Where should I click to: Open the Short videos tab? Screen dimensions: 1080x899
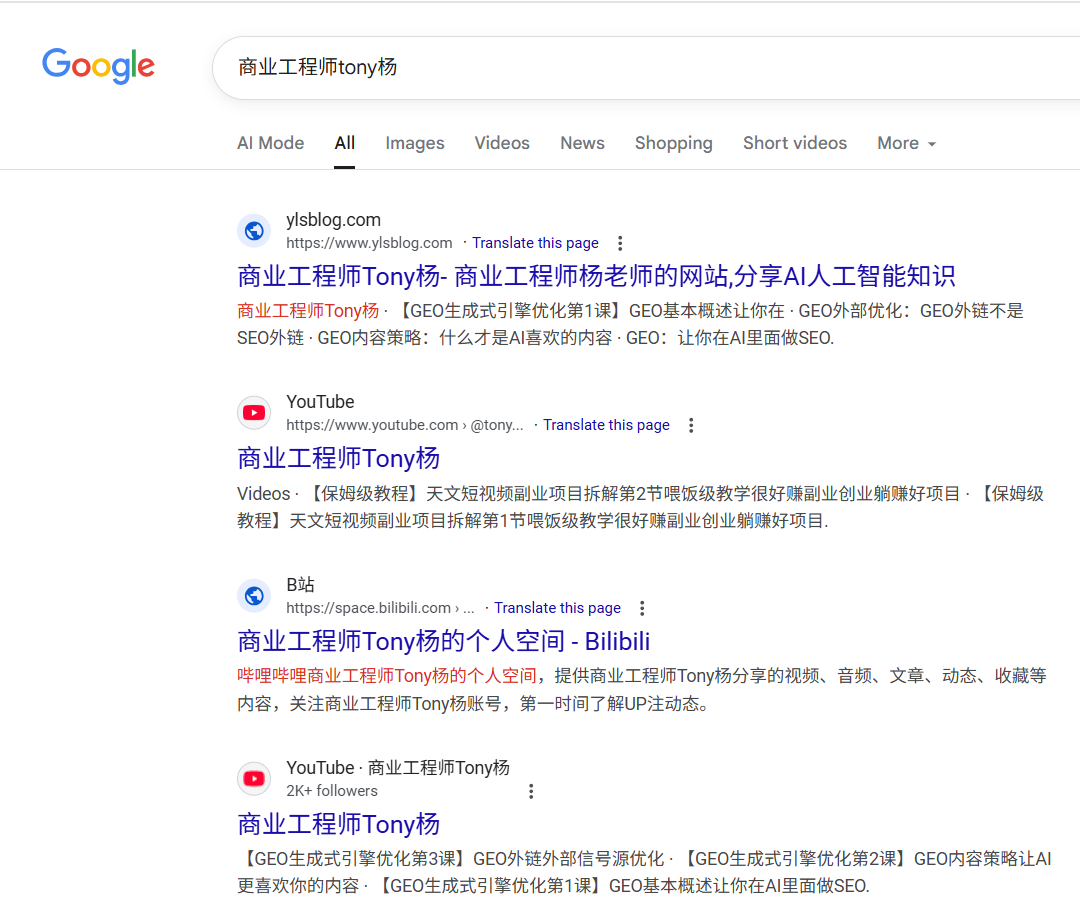pos(794,143)
